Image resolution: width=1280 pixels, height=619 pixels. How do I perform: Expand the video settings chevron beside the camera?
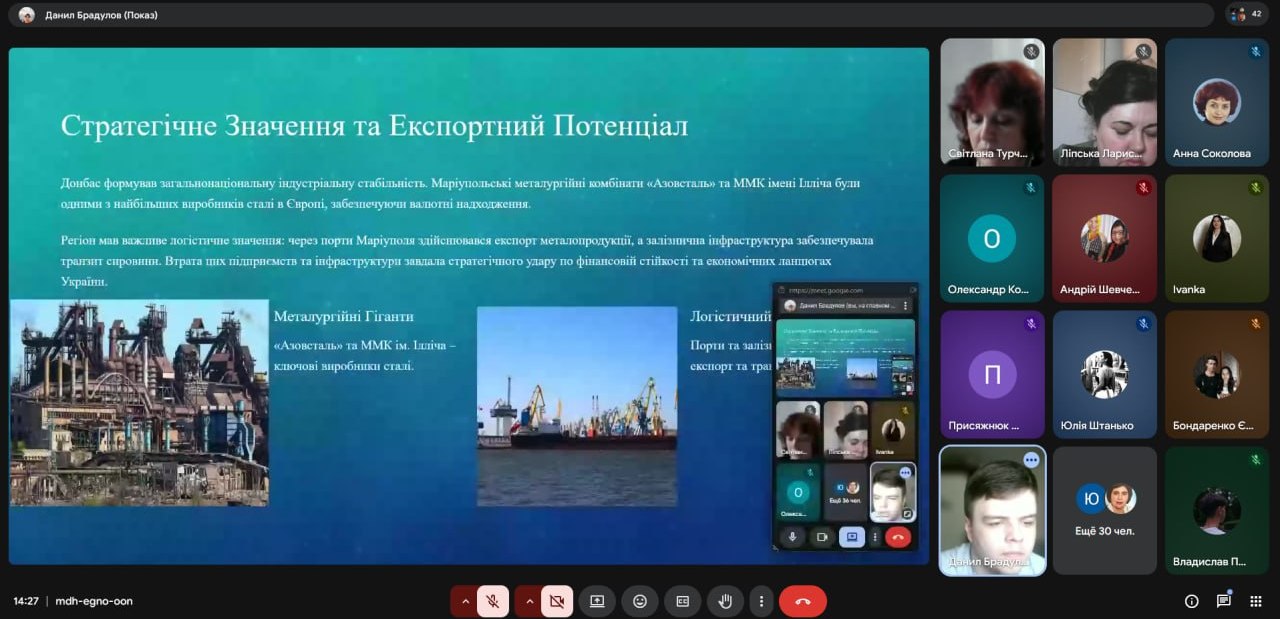click(x=528, y=601)
